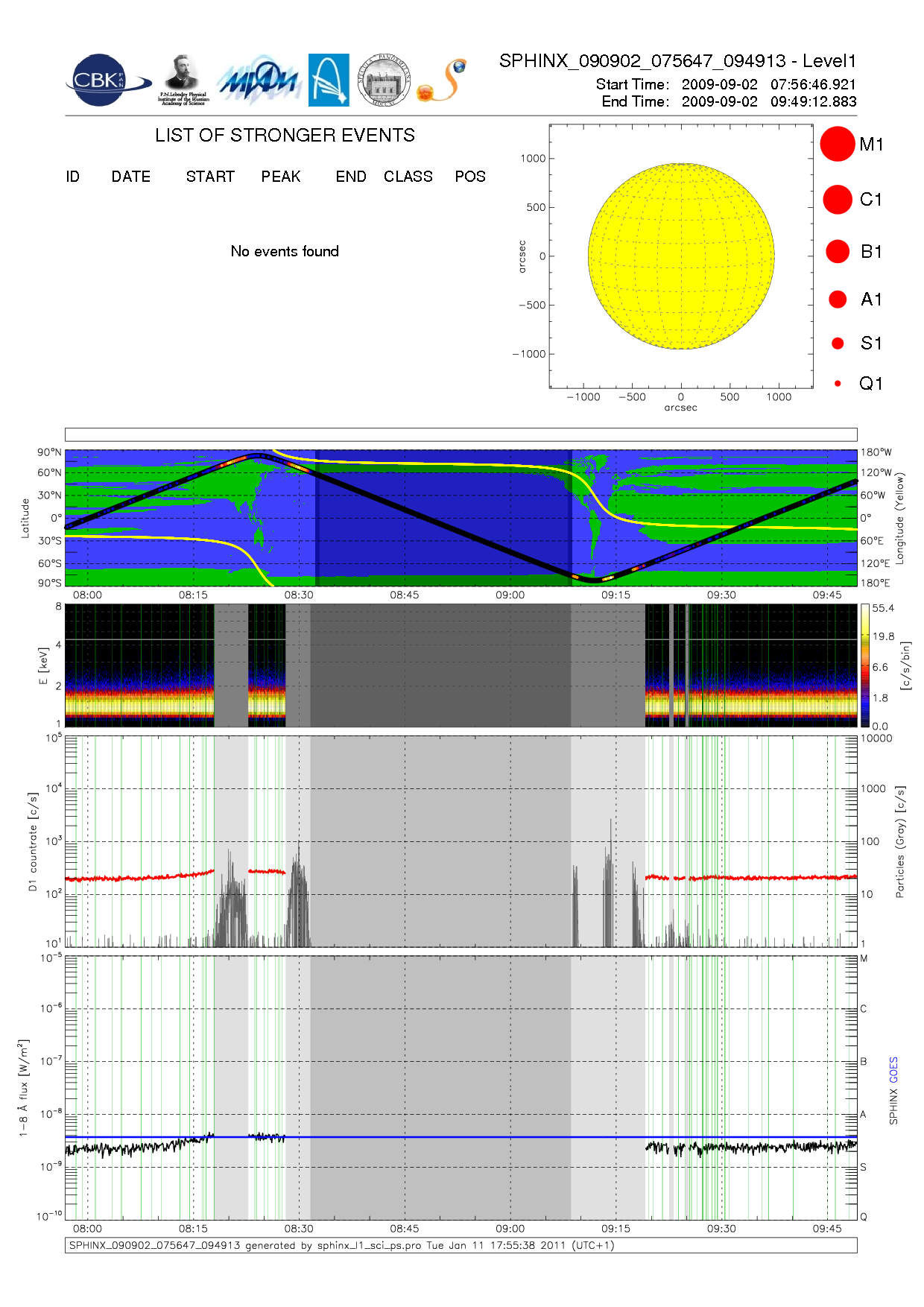The height and width of the screenshot is (1307, 924).
Task: Click the Start Time value 07:56:46.921
Action: 813,84
